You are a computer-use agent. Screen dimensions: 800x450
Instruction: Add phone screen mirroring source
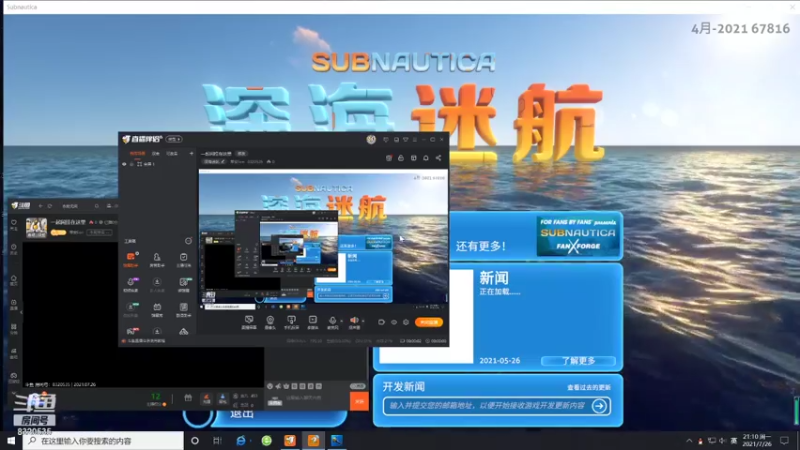click(291, 320)
